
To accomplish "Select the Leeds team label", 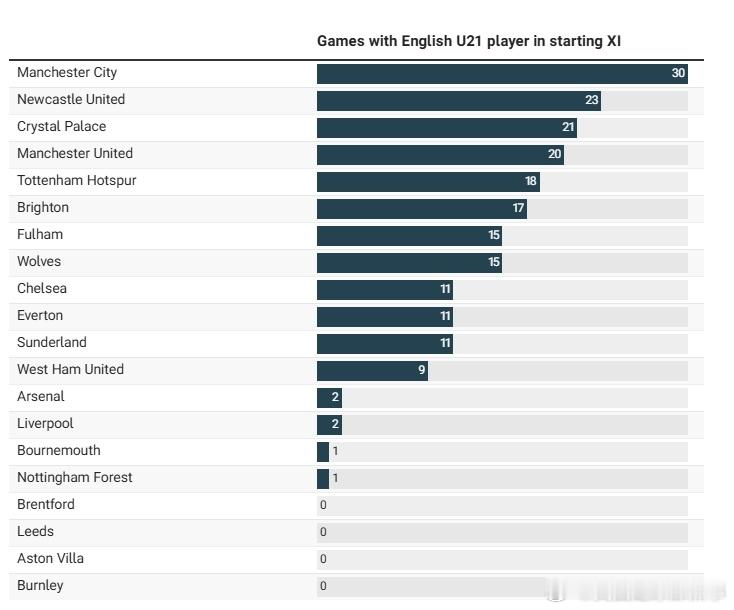I will (x=36, y=531).
